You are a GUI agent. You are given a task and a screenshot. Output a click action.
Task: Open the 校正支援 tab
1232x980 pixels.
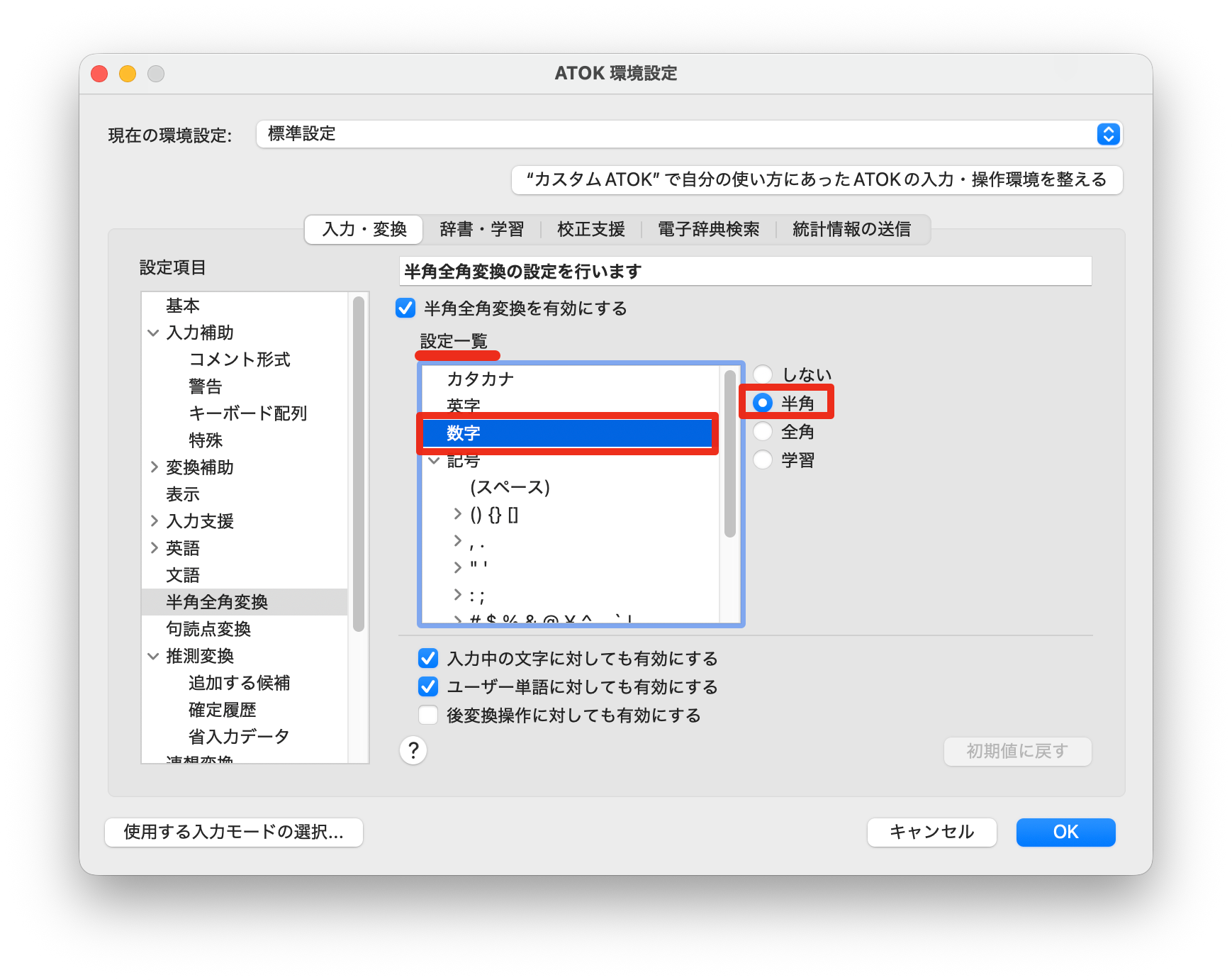coord(590,229)
